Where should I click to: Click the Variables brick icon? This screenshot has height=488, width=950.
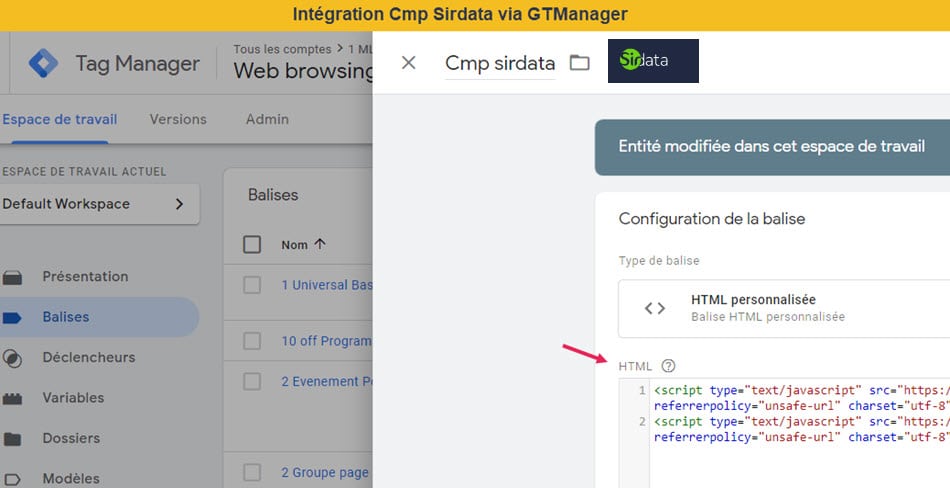tap(12, 399)
